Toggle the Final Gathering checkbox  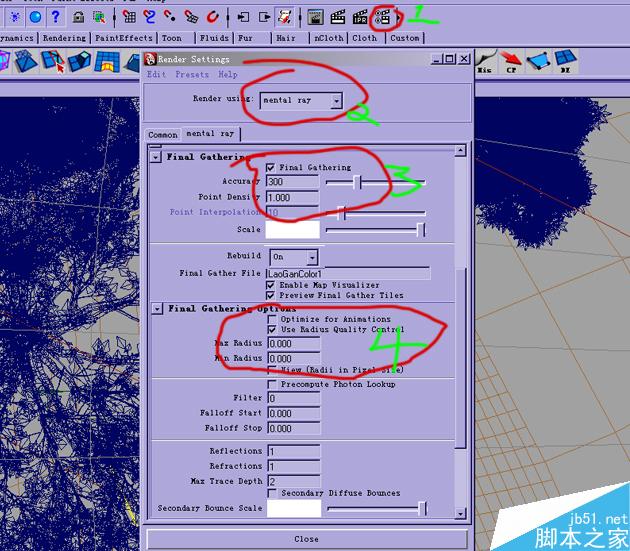(270, 167)
